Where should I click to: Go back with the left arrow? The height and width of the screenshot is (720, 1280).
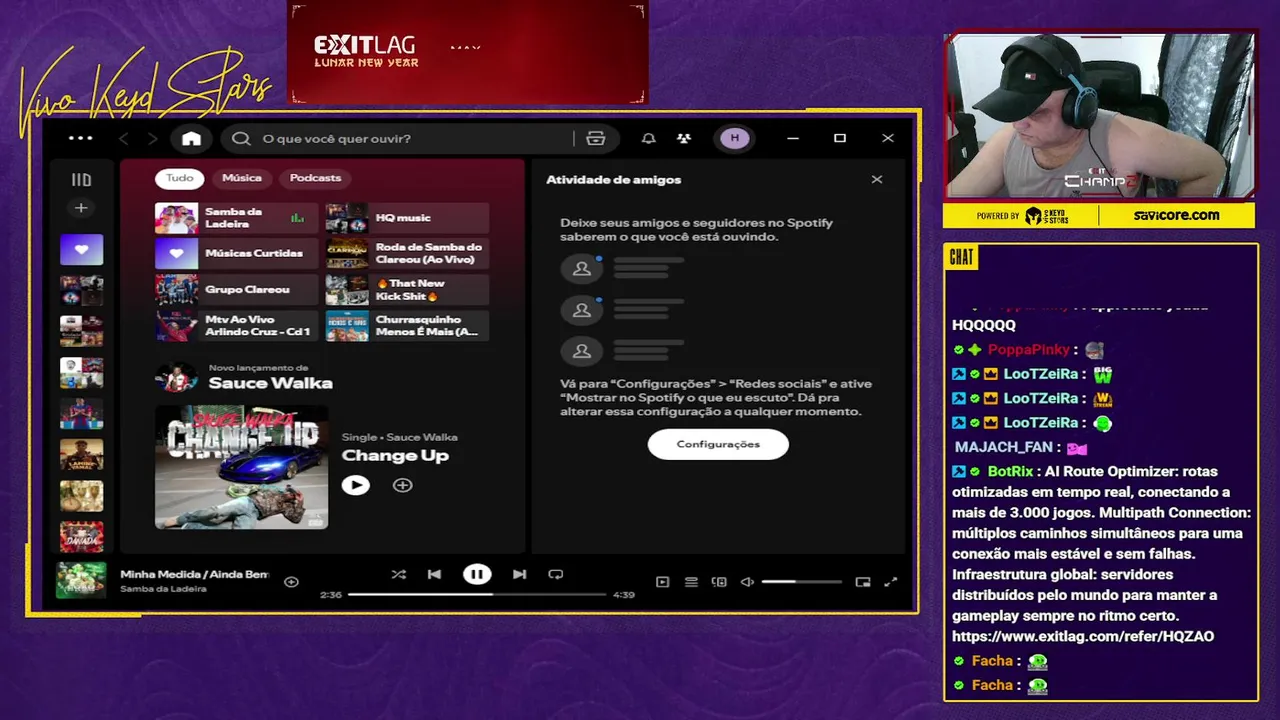point(124,138)
